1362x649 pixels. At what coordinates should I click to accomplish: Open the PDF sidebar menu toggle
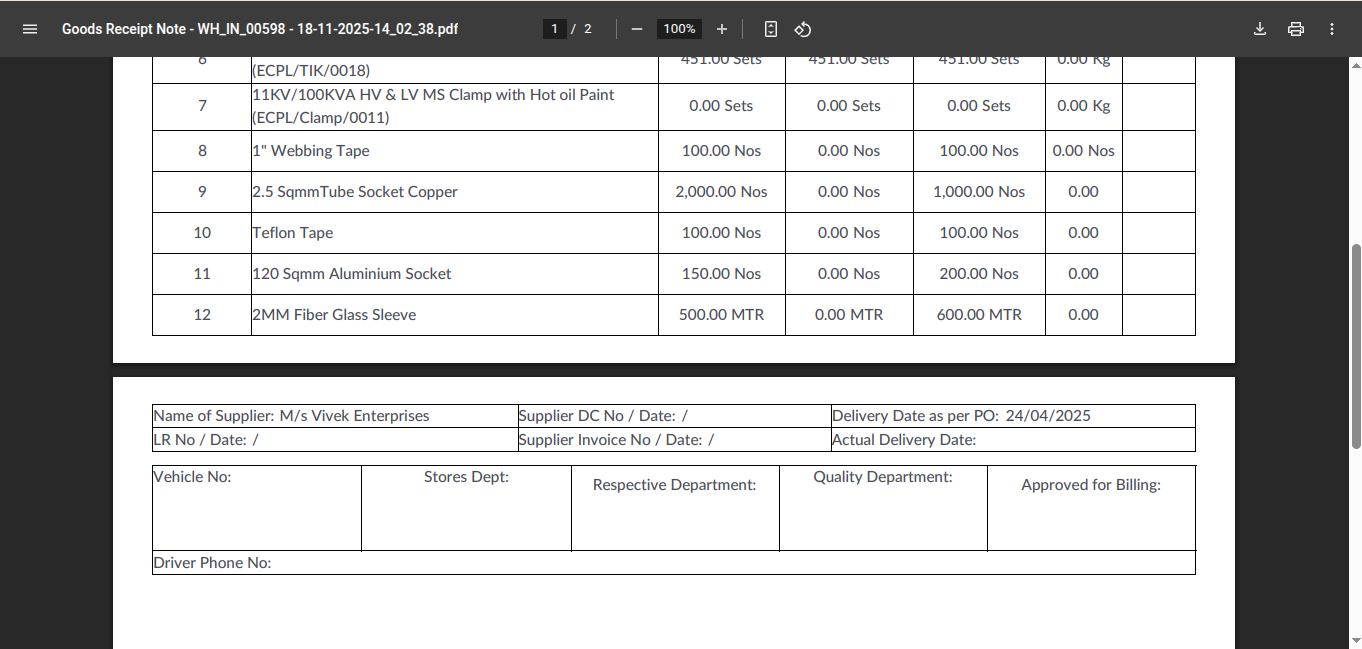[30, 29]
